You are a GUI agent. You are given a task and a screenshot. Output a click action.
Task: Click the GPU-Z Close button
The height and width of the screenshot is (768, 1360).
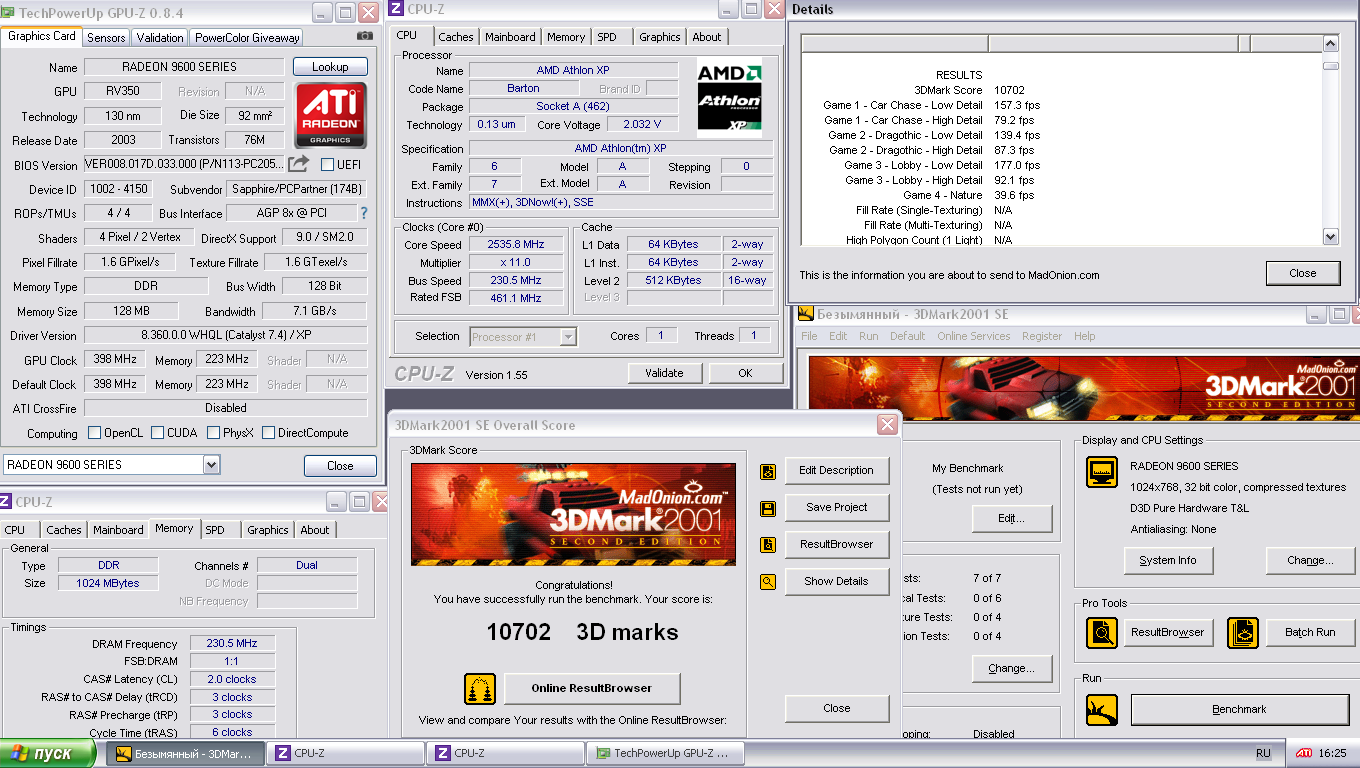coord(340,465)
